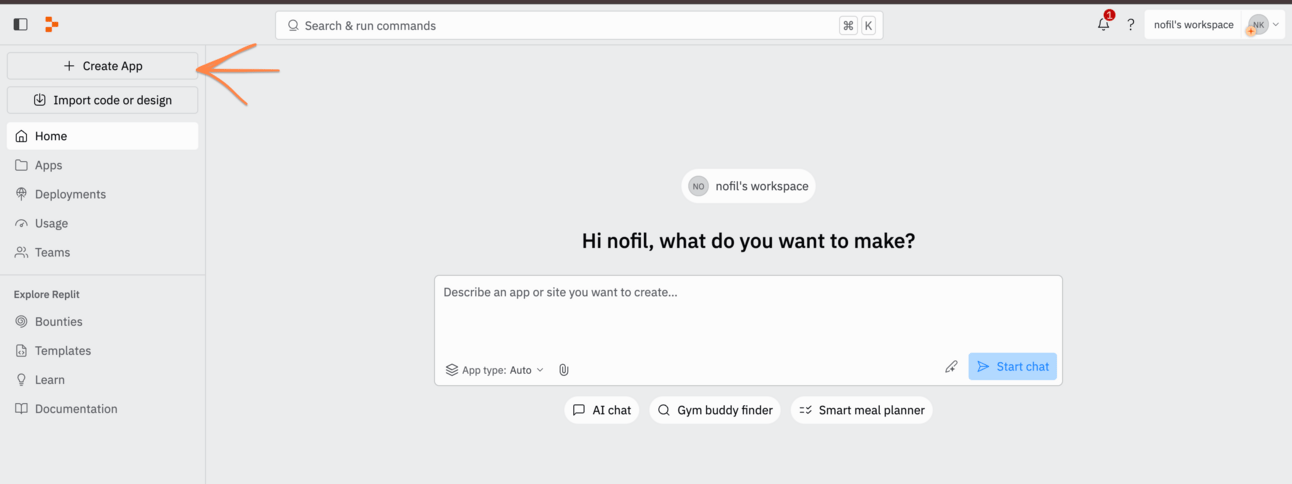Open Apps in the sidebar

pyautogui.click(x=102, y=165)
